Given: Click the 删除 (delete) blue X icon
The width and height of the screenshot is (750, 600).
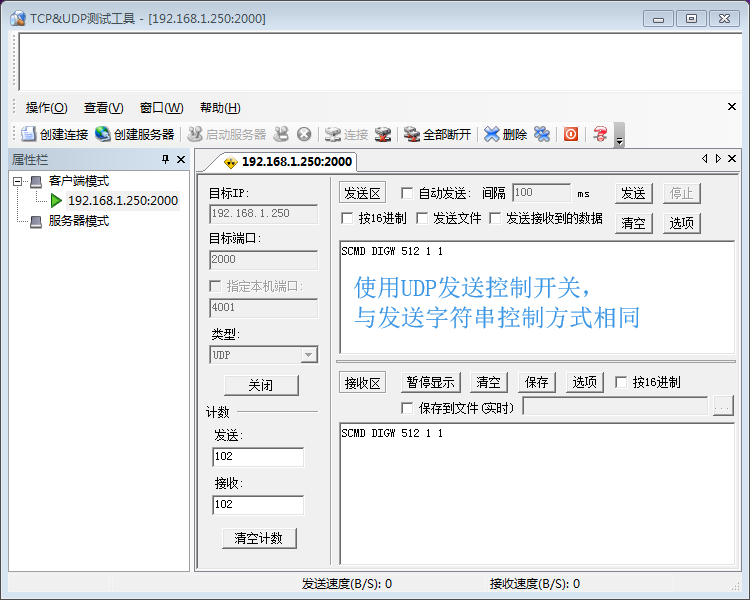Looking at the screenshot, I should click(x=491, y=134).
